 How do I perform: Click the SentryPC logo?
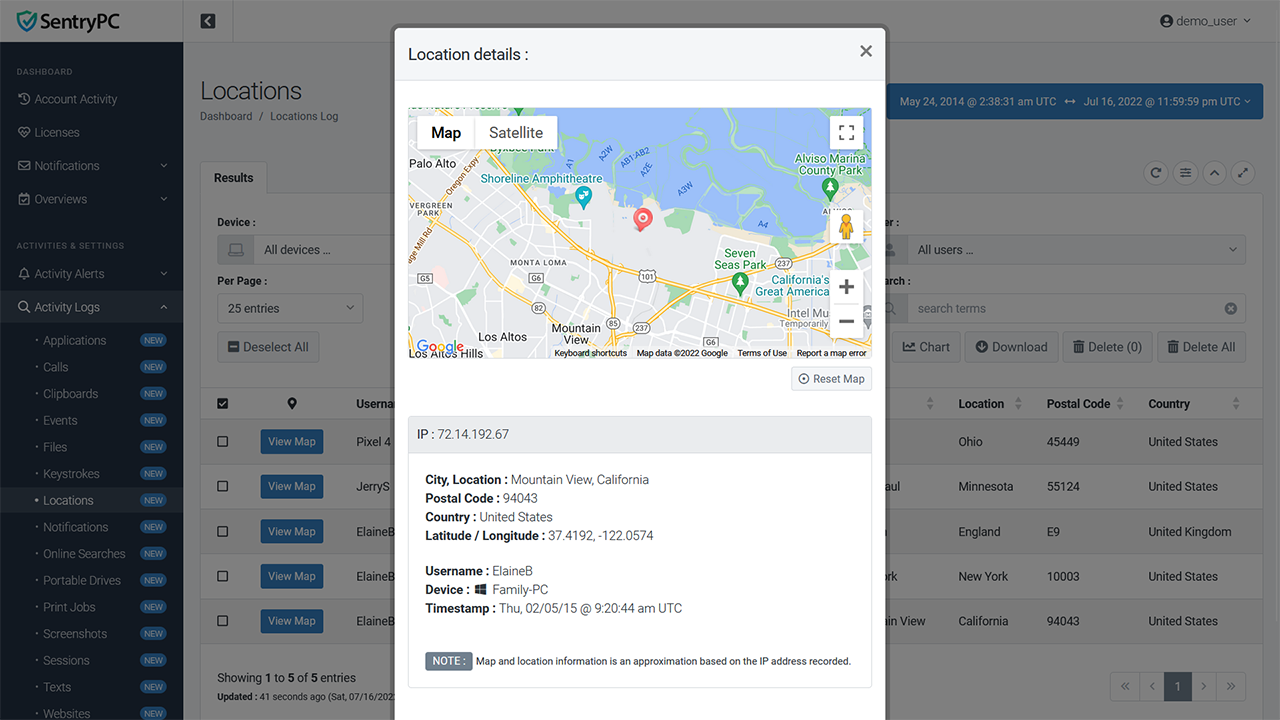(68, 21)
